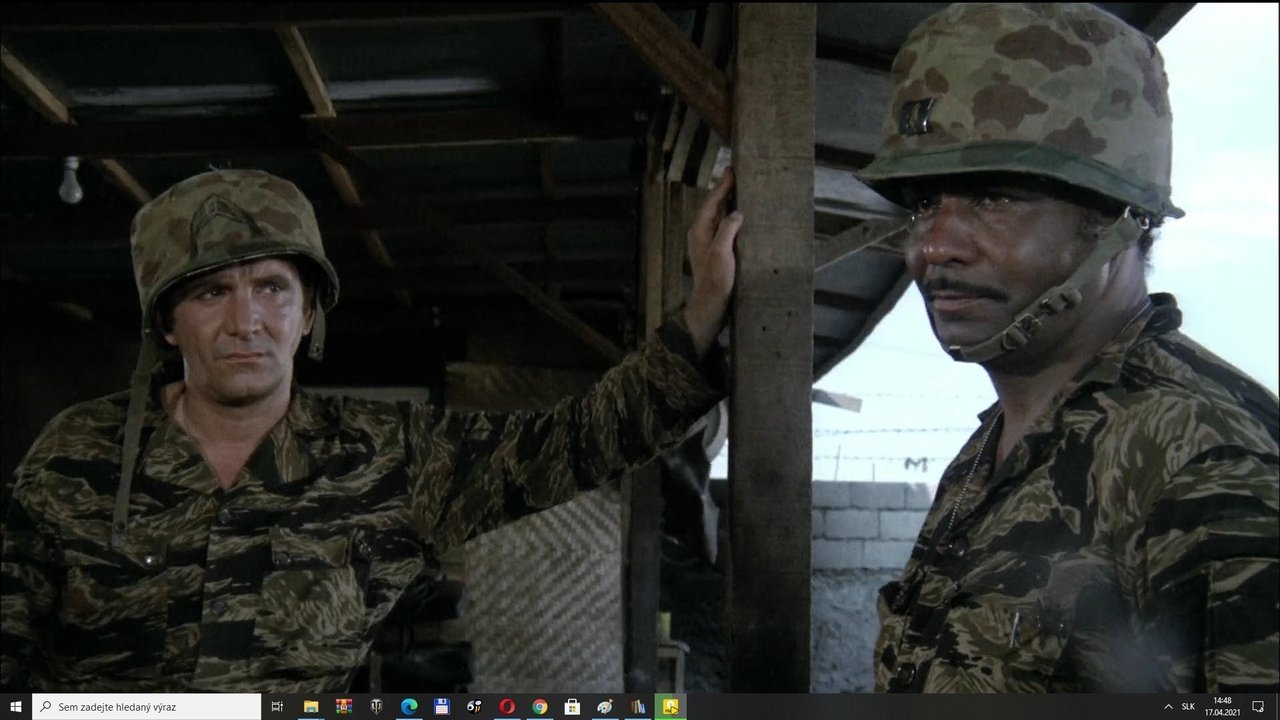Viewport: 1280px width, 720px height.
Task: Click the blue floppy disk taskbar icon
Action: coord(441,706)
